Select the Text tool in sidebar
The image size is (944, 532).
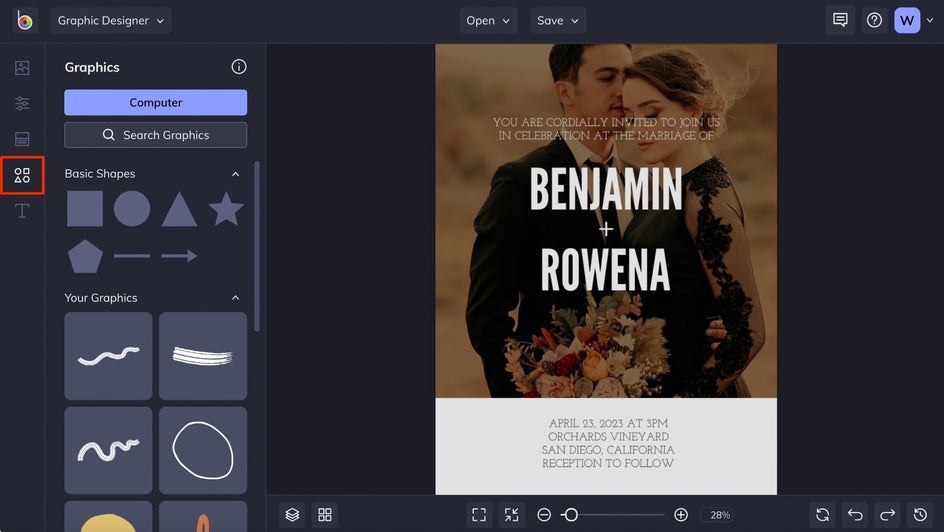point(22,211)
